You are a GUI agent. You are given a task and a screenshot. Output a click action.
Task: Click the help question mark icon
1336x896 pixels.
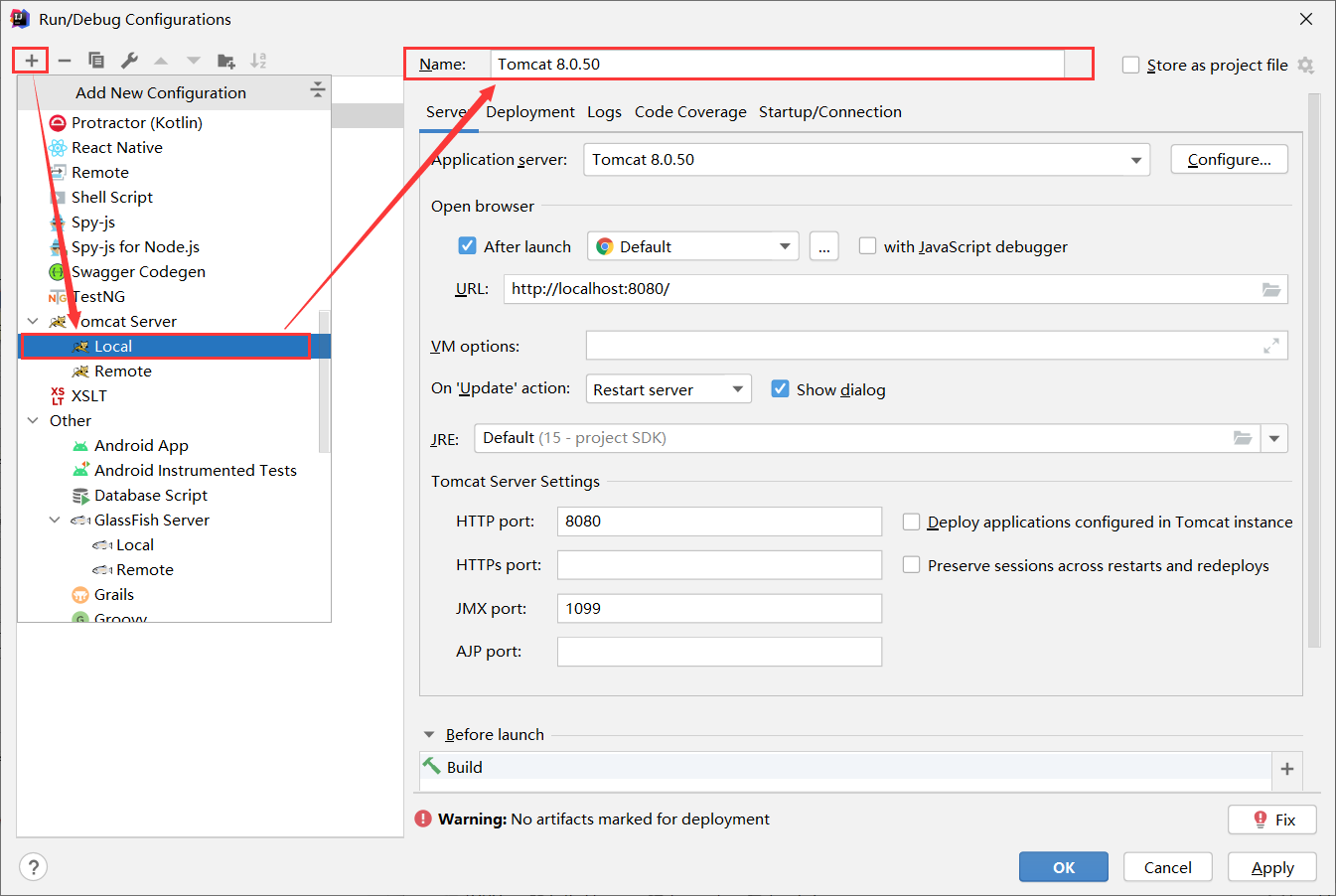[x=33, y=866]
